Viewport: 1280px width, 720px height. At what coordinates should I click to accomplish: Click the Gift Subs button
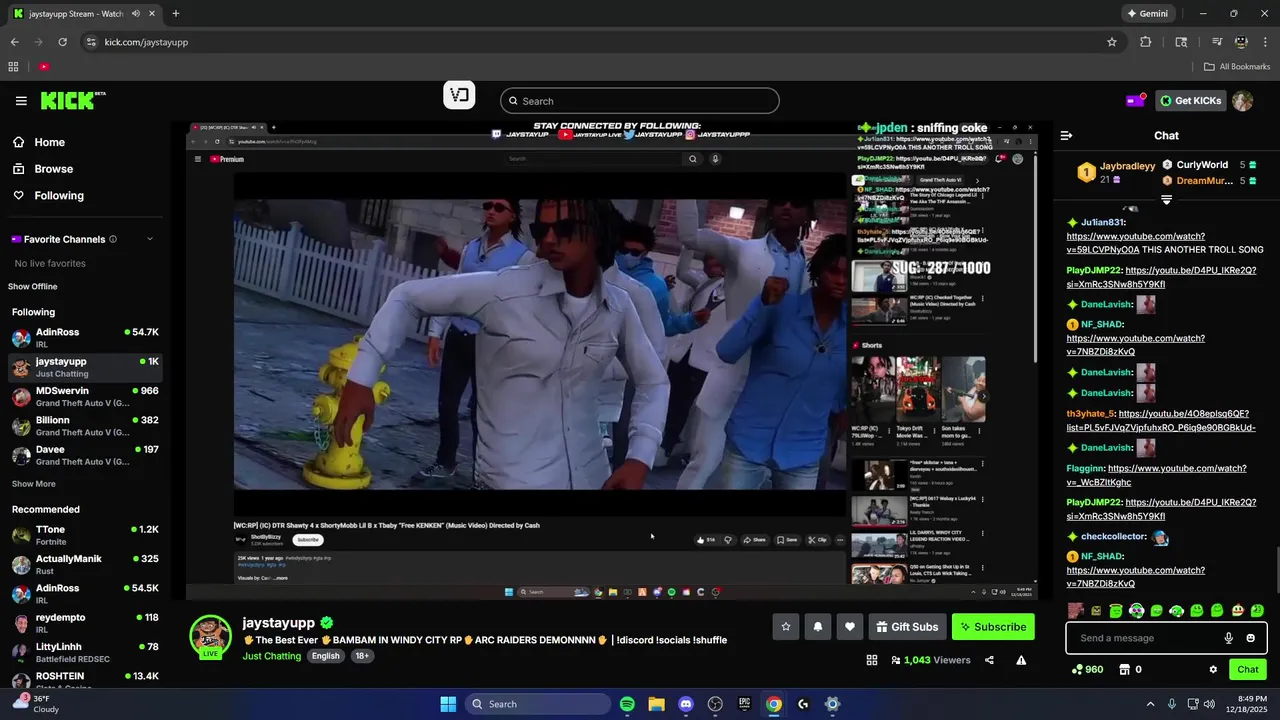point(907,627)
